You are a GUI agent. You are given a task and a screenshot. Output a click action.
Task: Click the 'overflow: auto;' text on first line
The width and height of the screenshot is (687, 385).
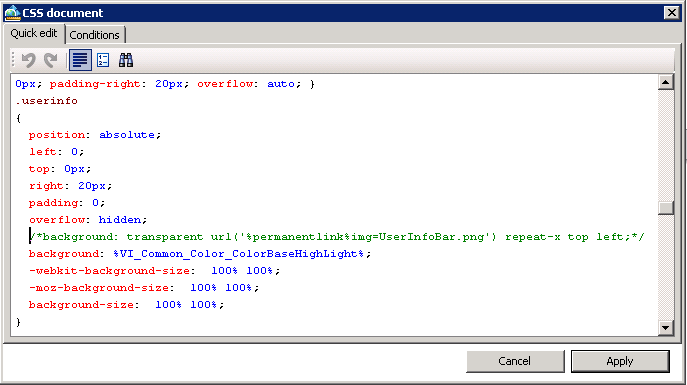(x=249, y=84)
